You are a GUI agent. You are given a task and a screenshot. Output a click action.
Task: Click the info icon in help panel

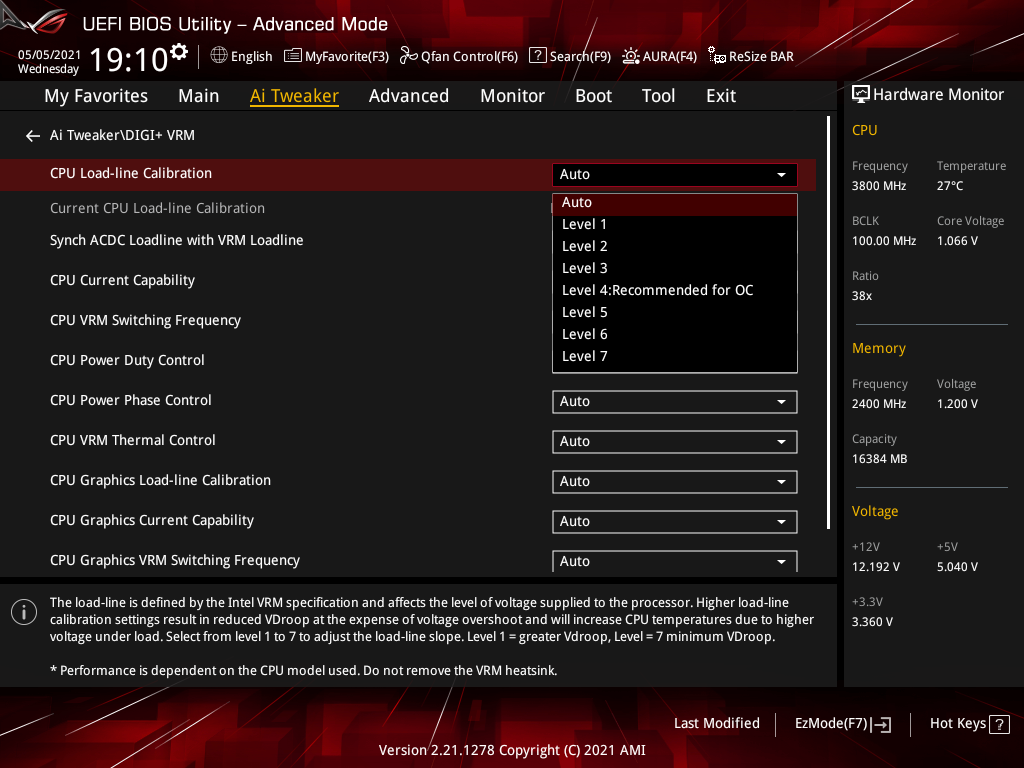click(24, 612)
